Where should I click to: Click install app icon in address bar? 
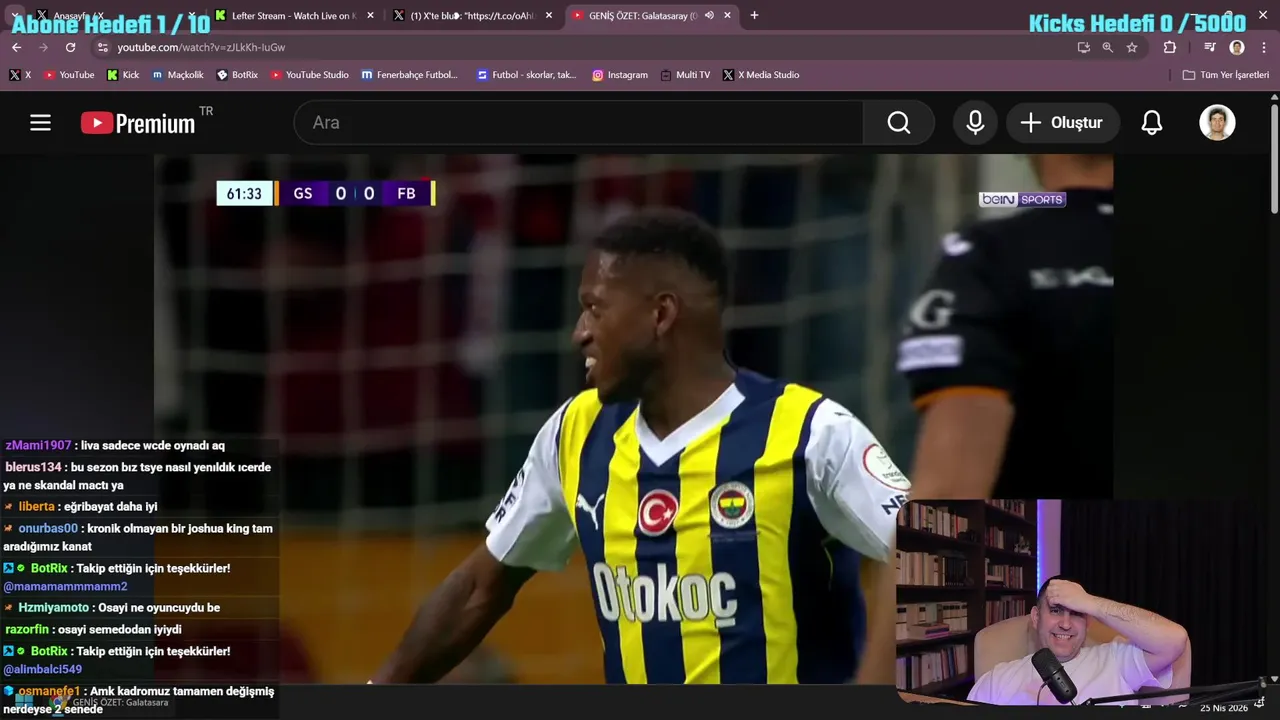[1083, 47]
